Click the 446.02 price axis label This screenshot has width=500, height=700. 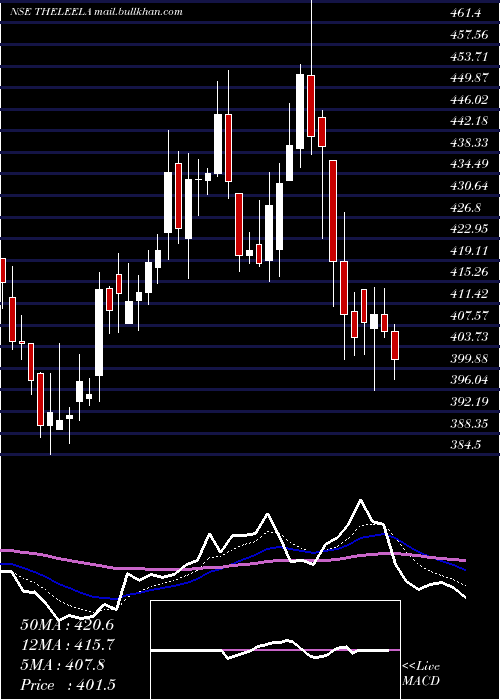pos(469,100)
